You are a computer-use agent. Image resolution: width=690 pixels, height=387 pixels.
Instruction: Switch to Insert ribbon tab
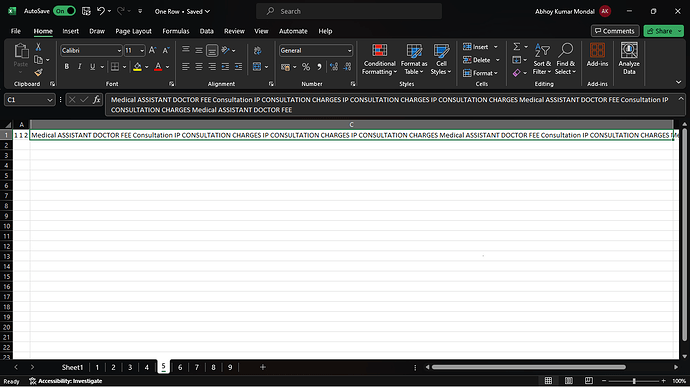[x=70, y=31]
